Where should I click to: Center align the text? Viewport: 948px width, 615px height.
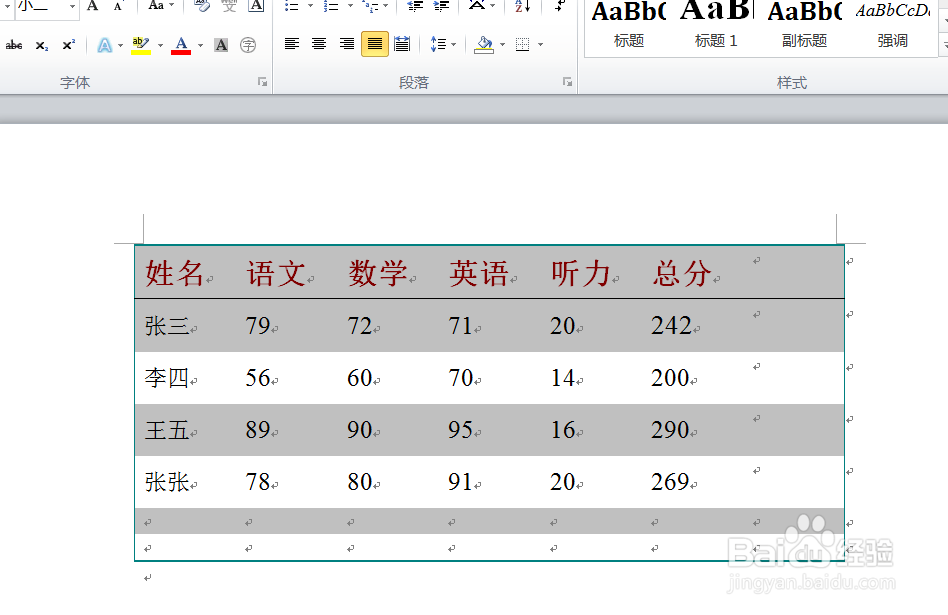(x=319, y=44)
